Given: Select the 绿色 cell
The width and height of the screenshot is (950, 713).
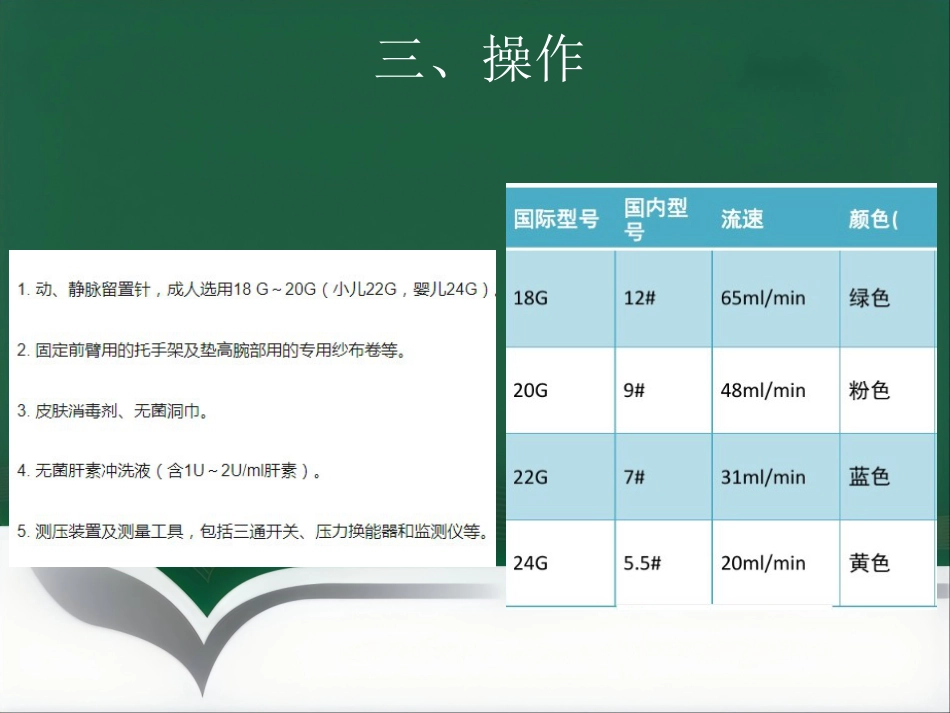Looking at the screenshot, I should (888, 298).
